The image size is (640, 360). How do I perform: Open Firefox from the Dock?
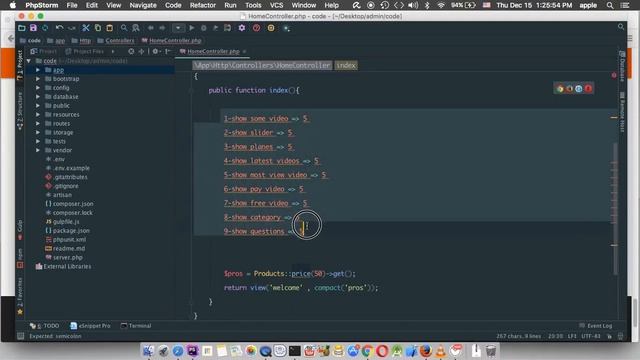coord(426,351)
